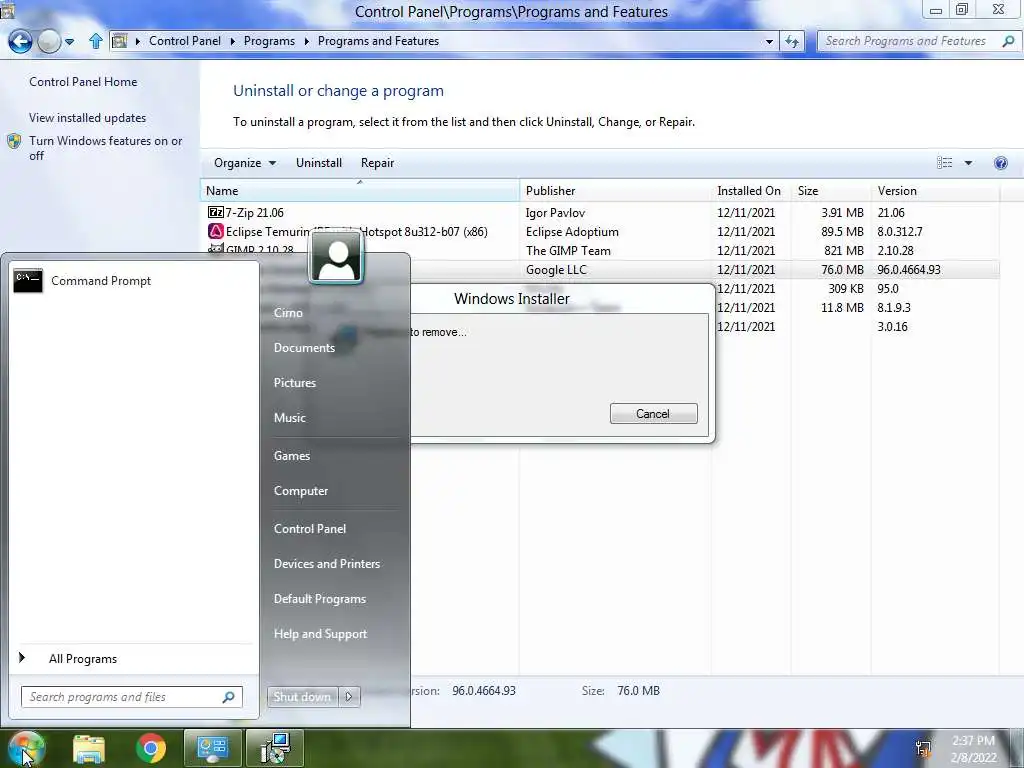Click the help question mark icon

click(x=1000, y=163)
